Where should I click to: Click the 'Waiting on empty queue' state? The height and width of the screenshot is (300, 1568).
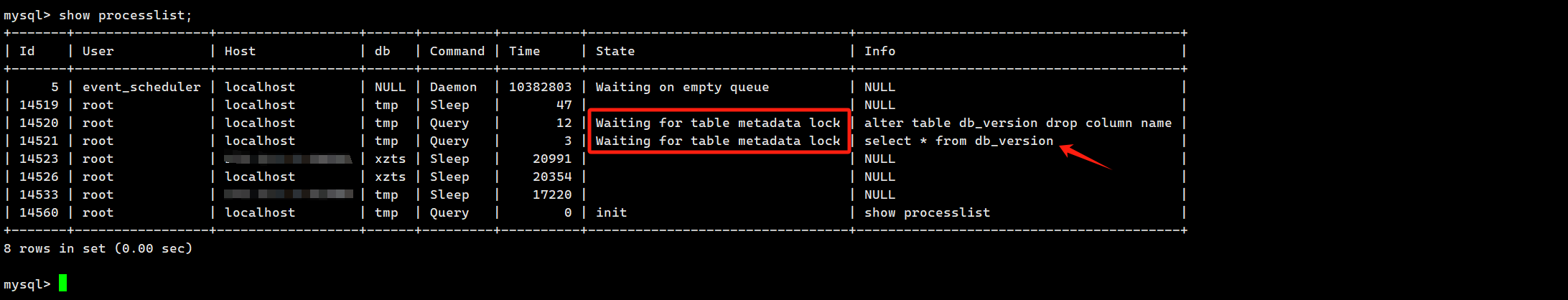pos(682,87)
